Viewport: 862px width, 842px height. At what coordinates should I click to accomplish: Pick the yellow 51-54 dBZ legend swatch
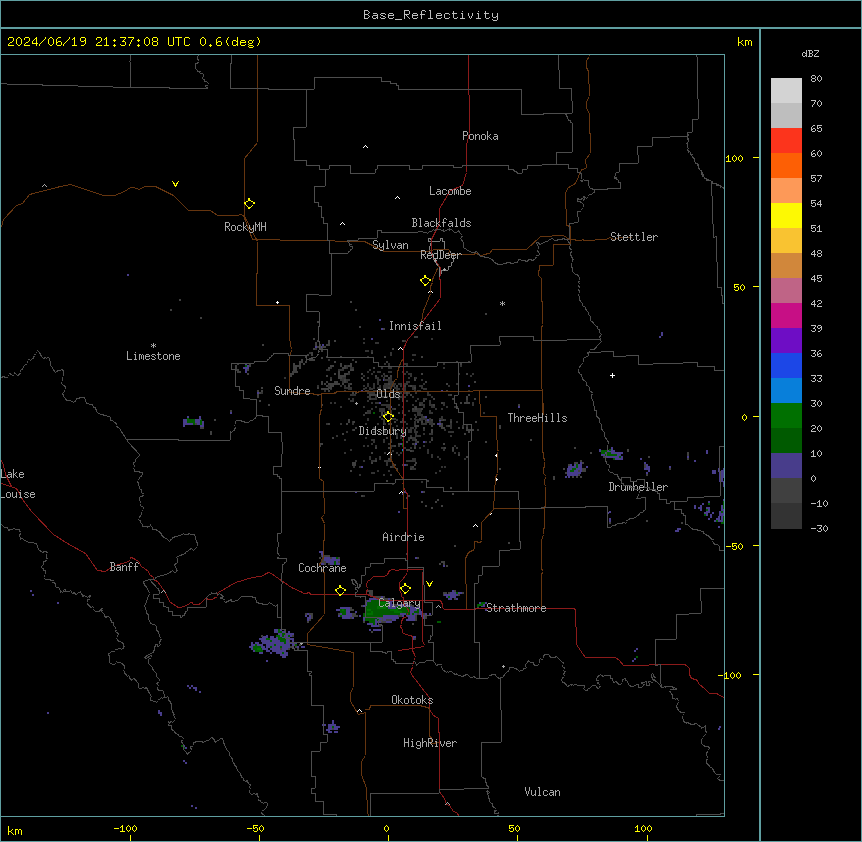(x=786, y=215)
